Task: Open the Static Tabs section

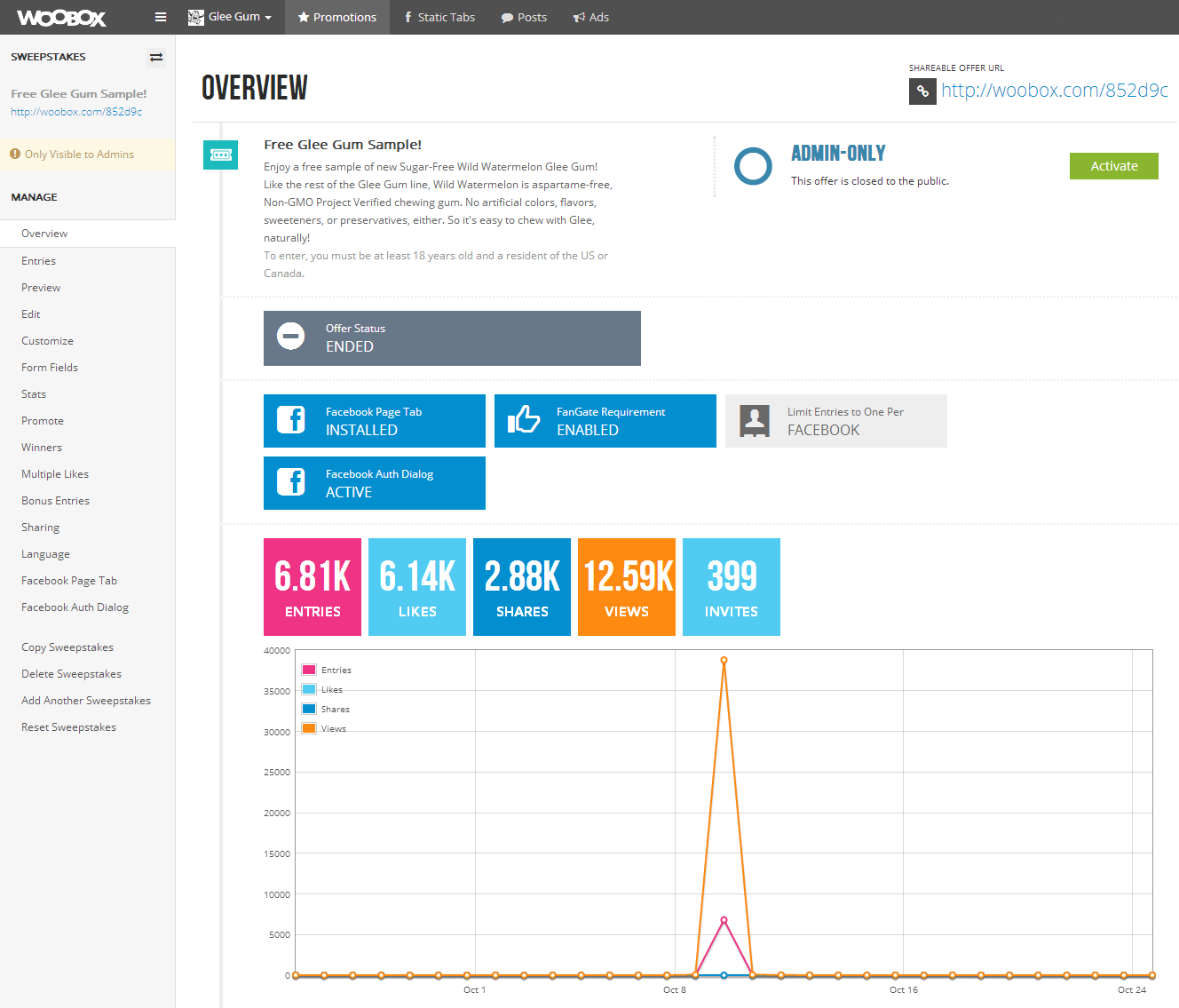Action: 439,17
